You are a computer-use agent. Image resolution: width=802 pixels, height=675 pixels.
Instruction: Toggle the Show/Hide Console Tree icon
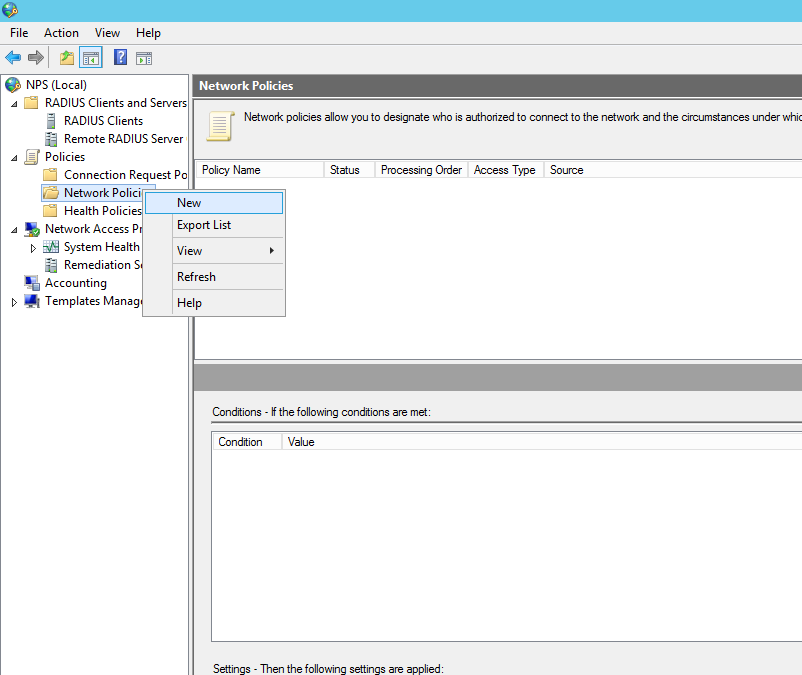coord(91,58)
